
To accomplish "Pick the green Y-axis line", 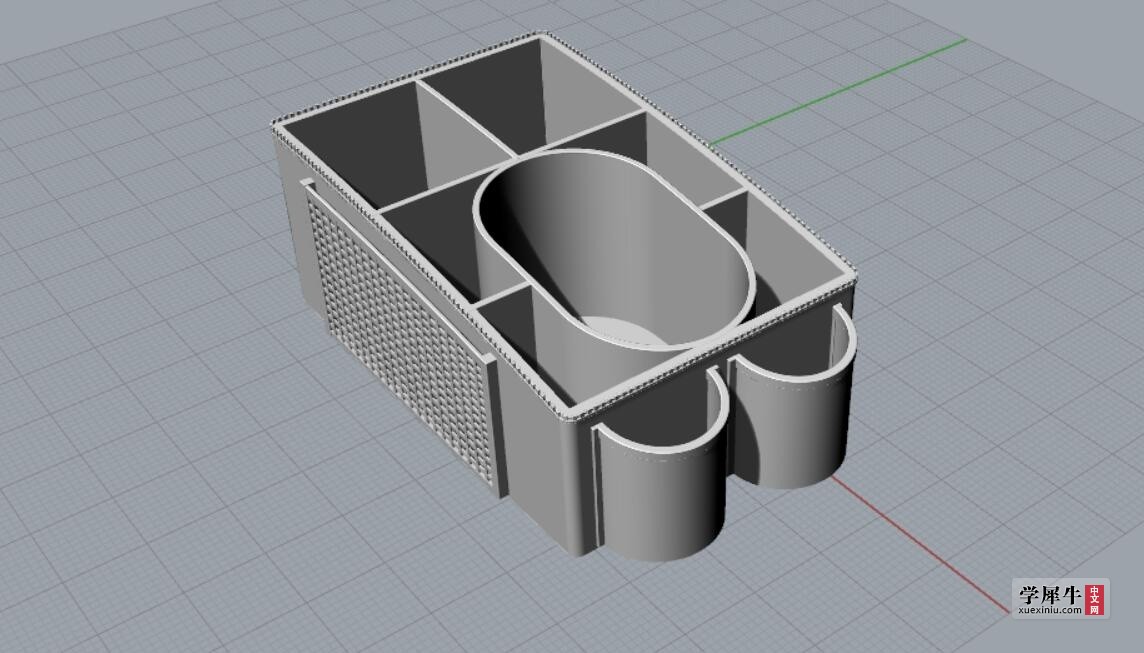I will [x=839, y=92].
